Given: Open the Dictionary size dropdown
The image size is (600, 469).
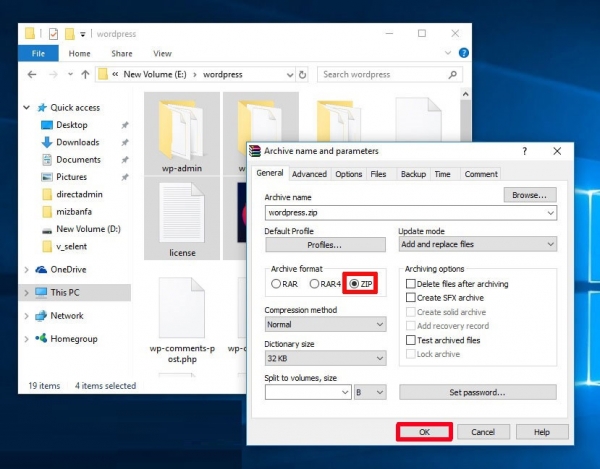Looking at the screenshot, I should click(x=325, y=358).
